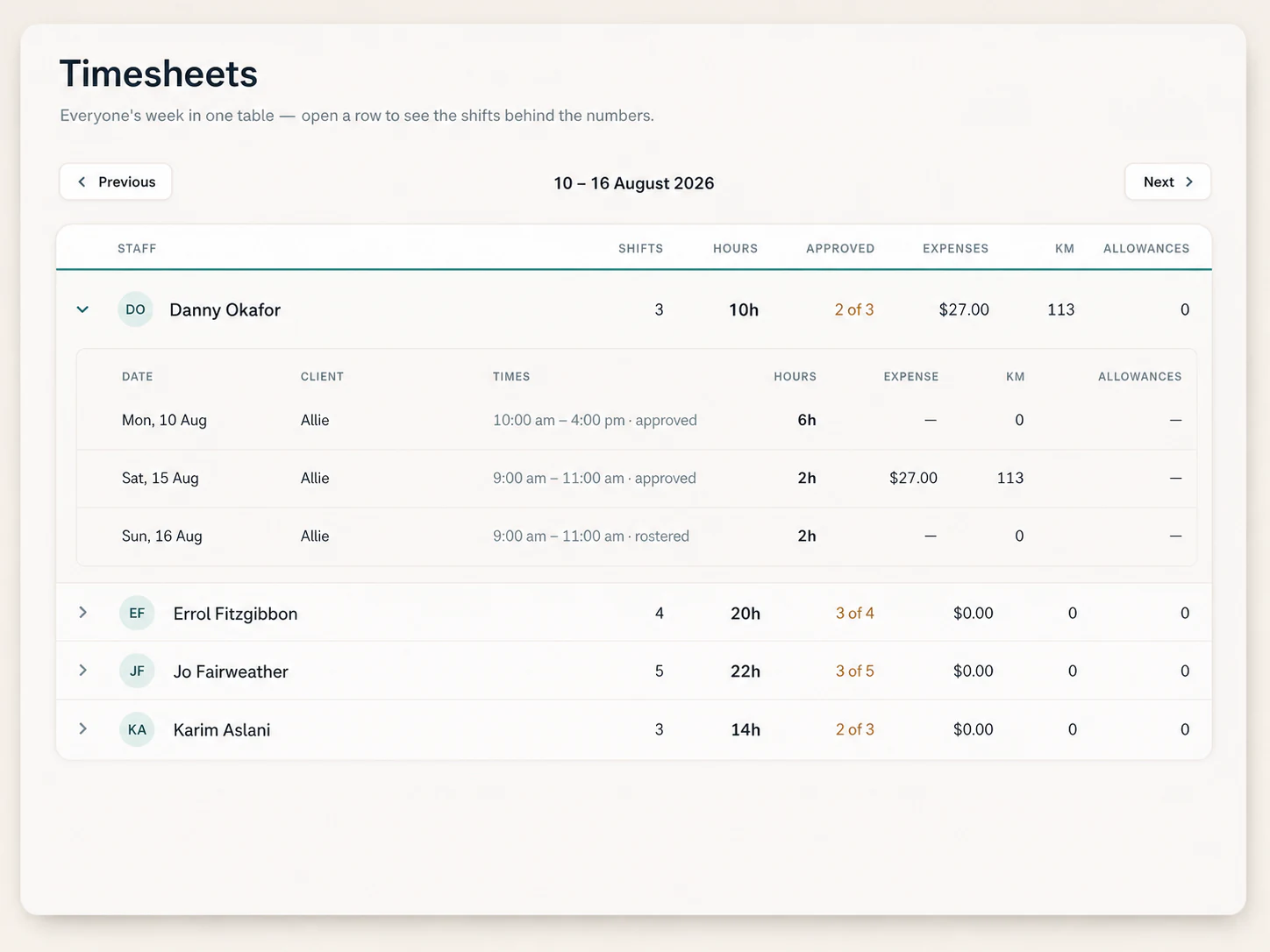
Task: Select the Mon, 10 Aug shift row
Action: [637, 421]
